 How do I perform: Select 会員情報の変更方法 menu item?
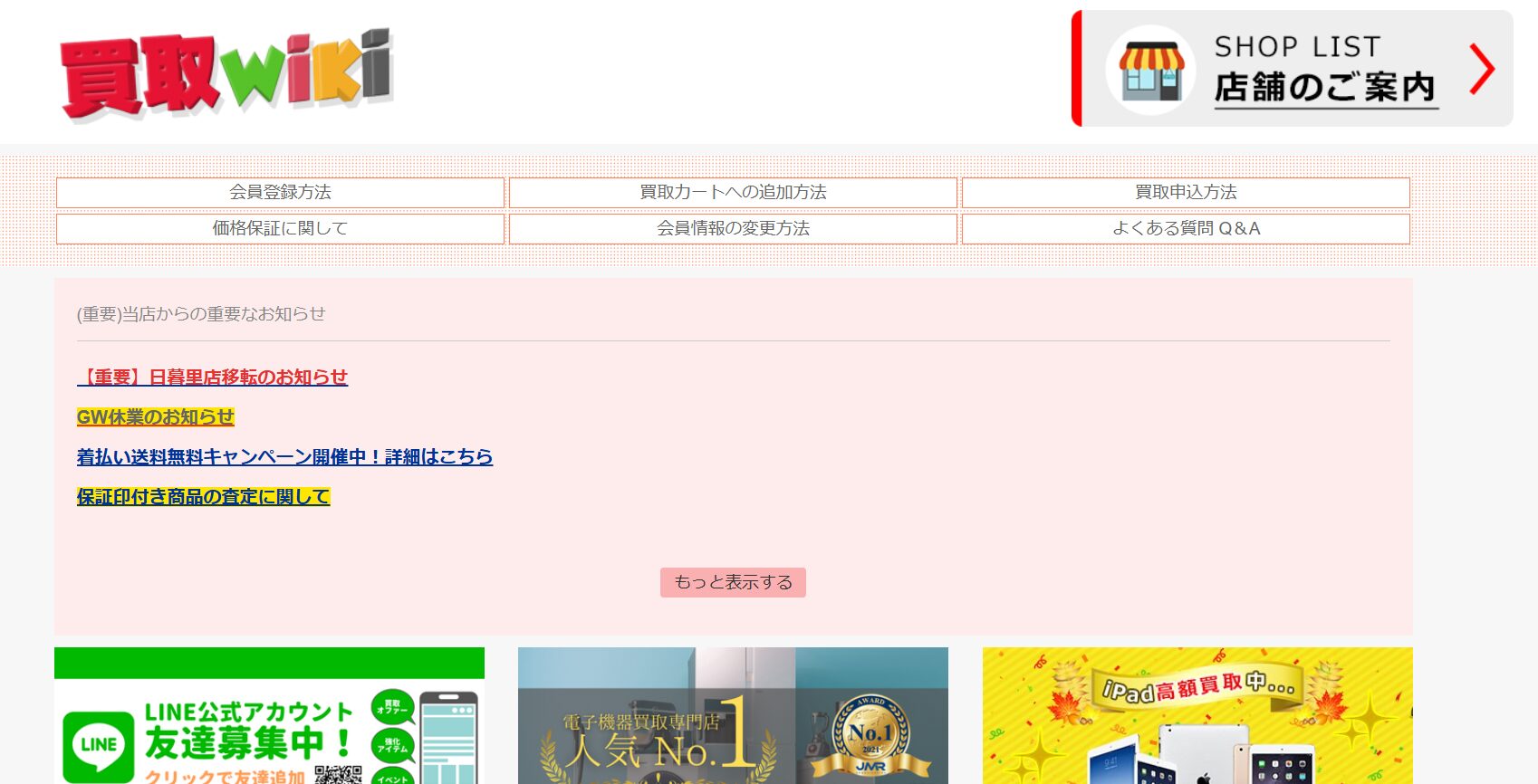point(733,229)
